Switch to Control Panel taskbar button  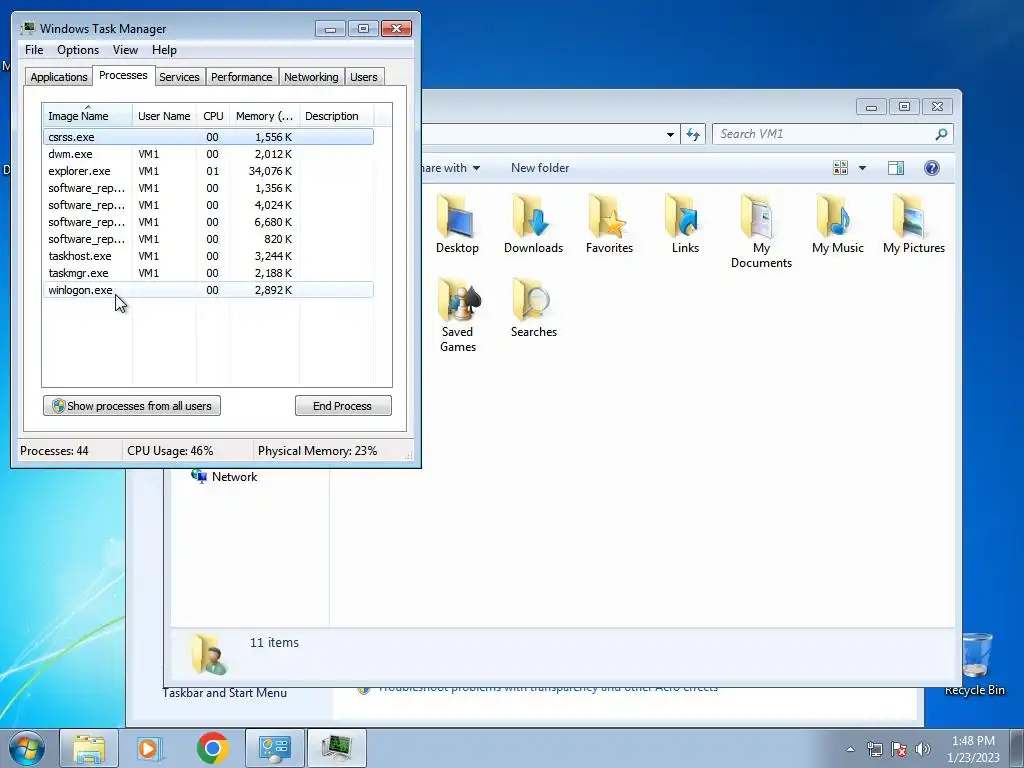point(274,748)
